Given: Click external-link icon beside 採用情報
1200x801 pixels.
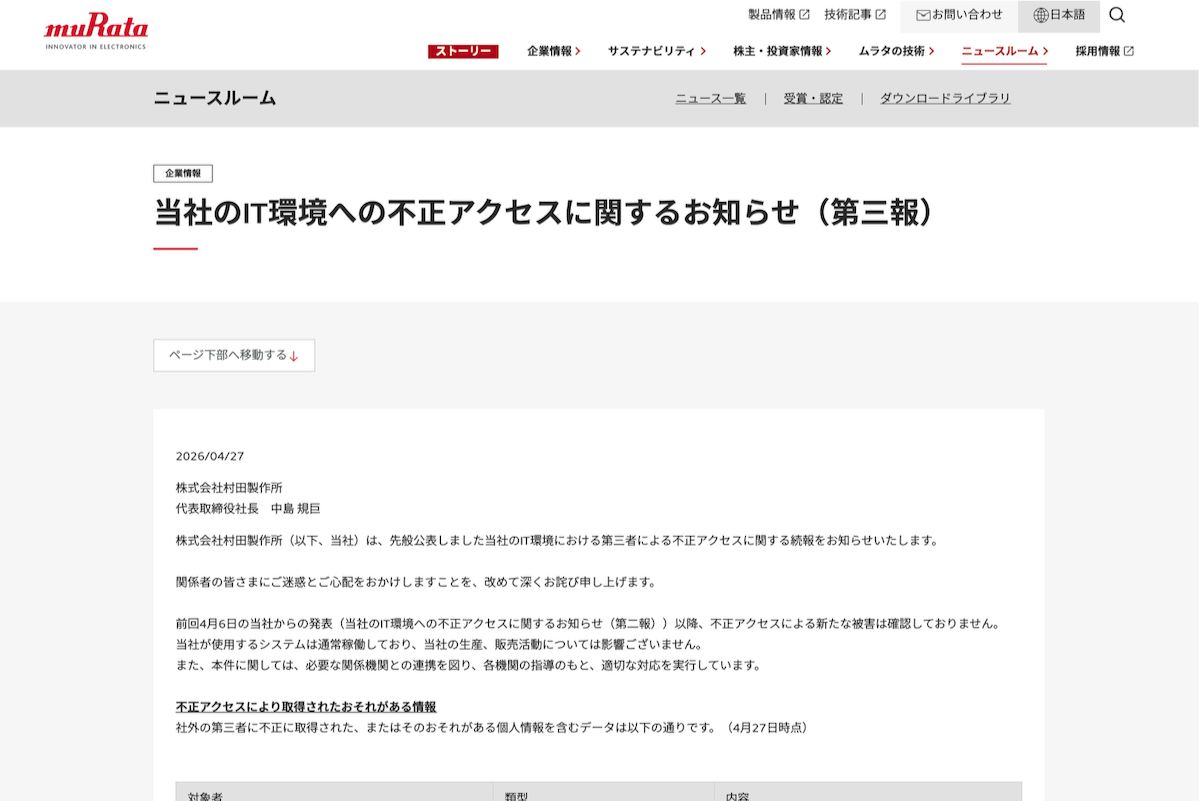Looking at the screenshot, I should coord(1129,51).
